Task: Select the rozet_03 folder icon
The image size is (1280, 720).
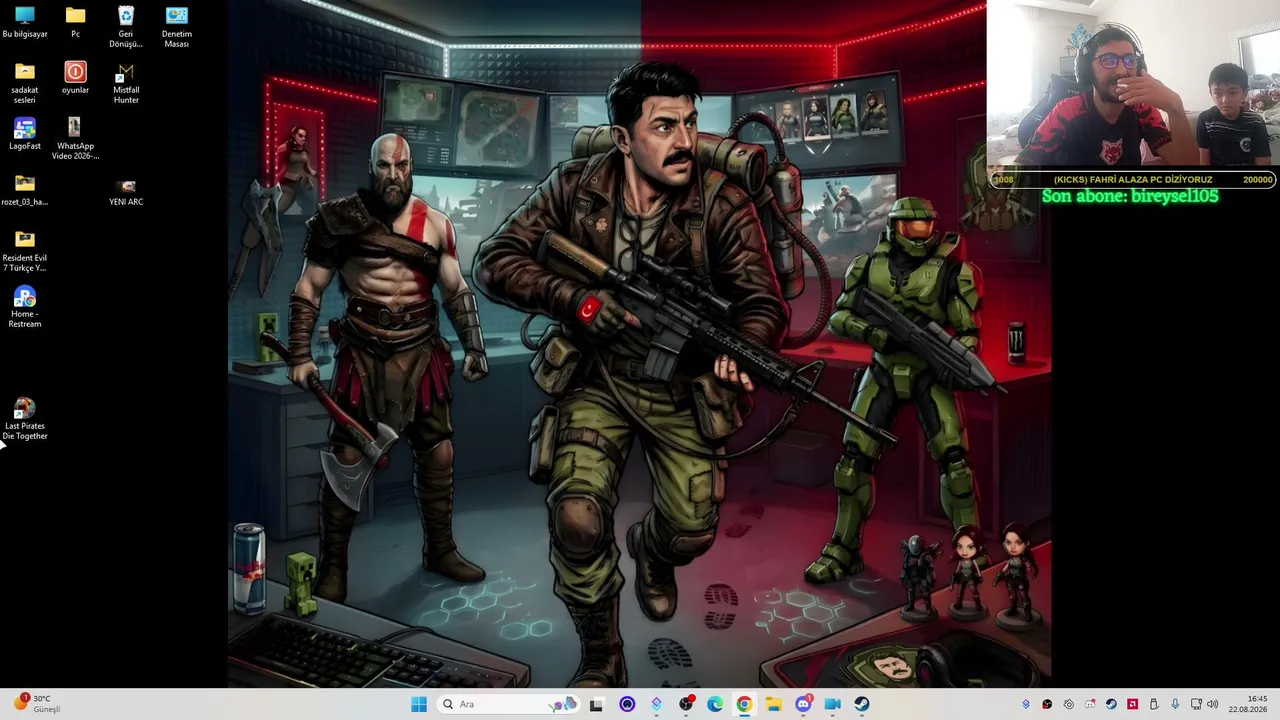Action: 25,190
